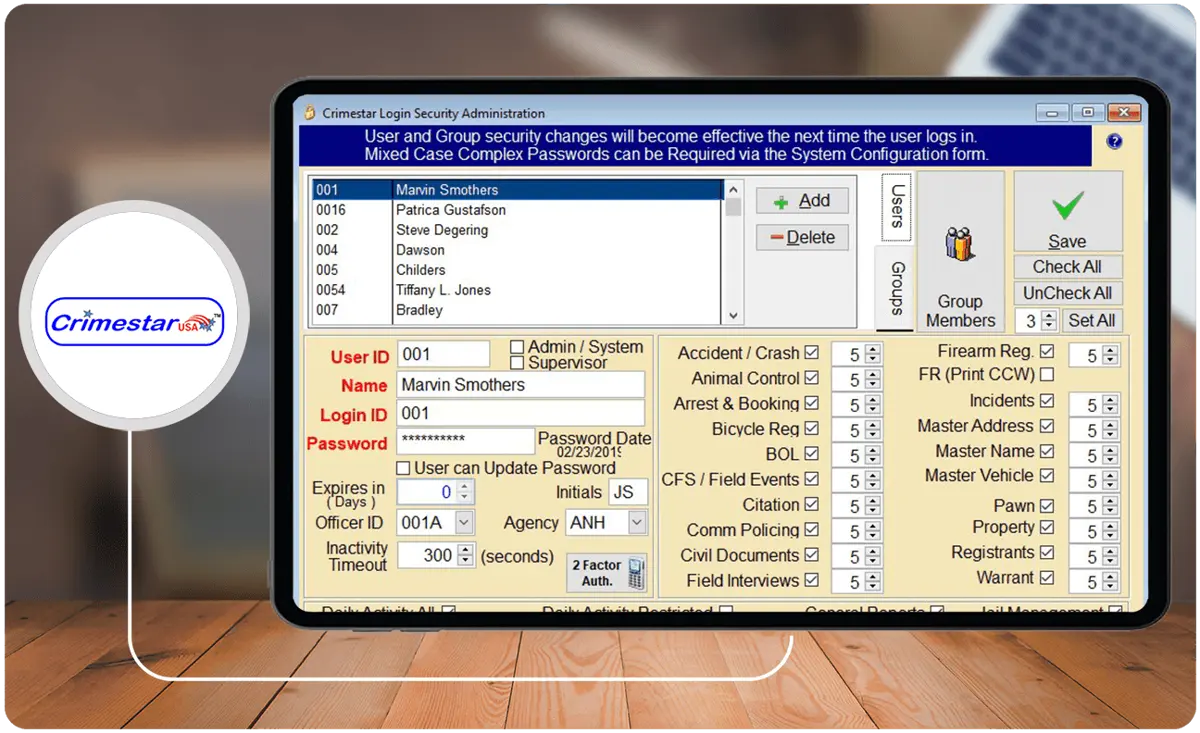Adjust the Firearm Reg. level spinner
The height and width of the screenshot is (733, 1200).
[x=1110, y=355]
